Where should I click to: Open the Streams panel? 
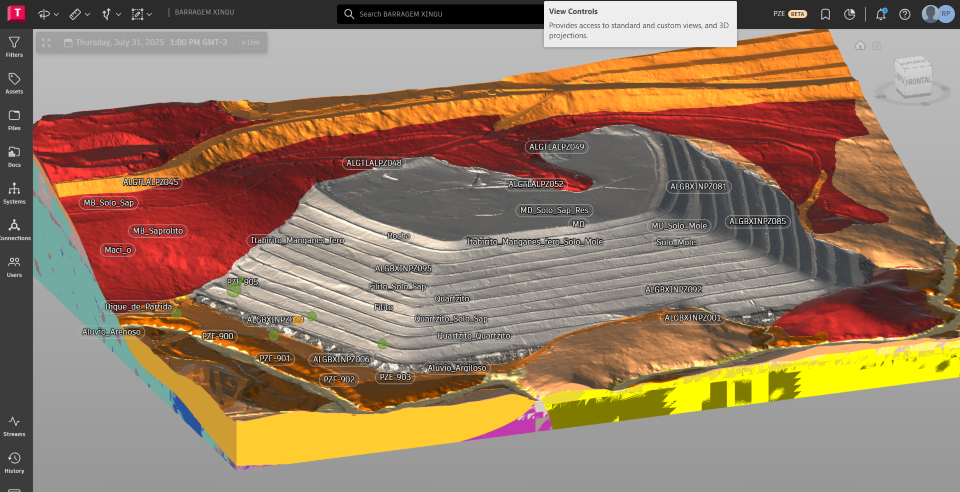(x=14, y=426)
